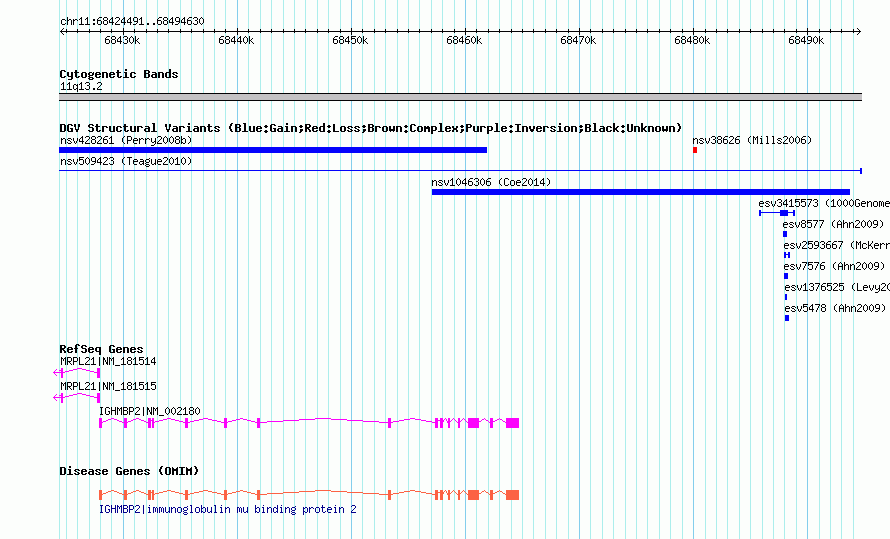This screenshot has width=890, height=539.
Task: Click the blue esv2593667 variant marker
Action: pos(787,255)
